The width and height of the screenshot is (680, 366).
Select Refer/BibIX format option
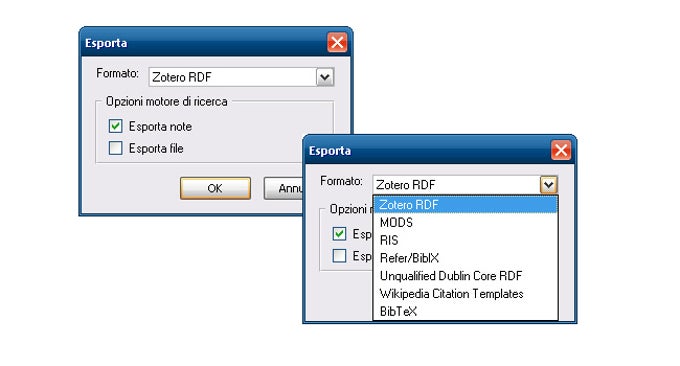click(465, 258)
